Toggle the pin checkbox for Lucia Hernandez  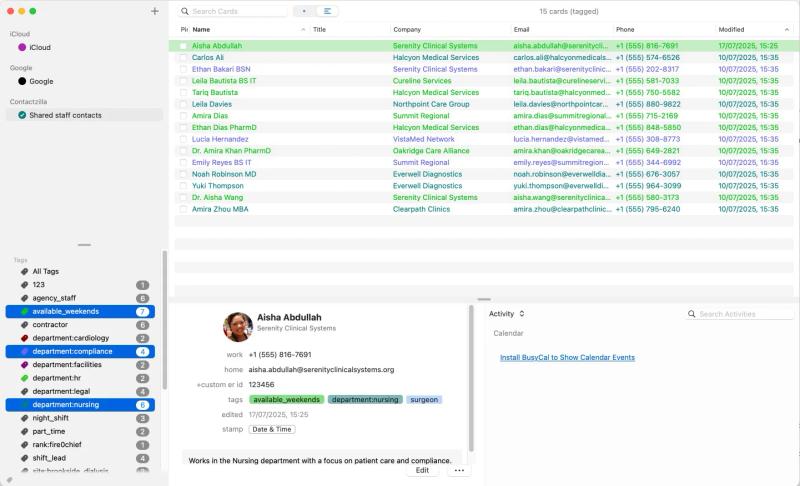tap(183, 139)
